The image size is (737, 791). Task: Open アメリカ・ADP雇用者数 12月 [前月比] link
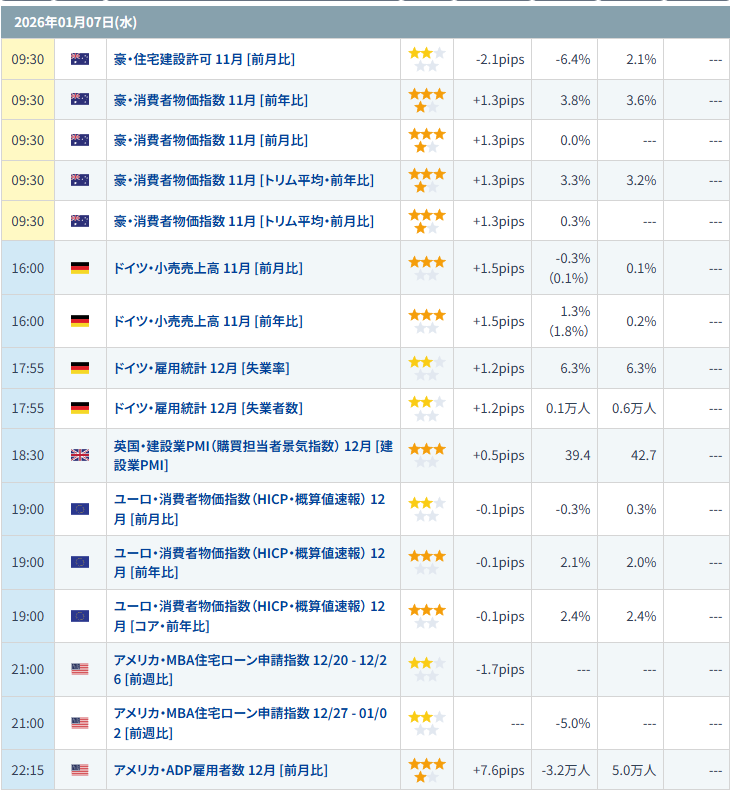tap(220, 770)
